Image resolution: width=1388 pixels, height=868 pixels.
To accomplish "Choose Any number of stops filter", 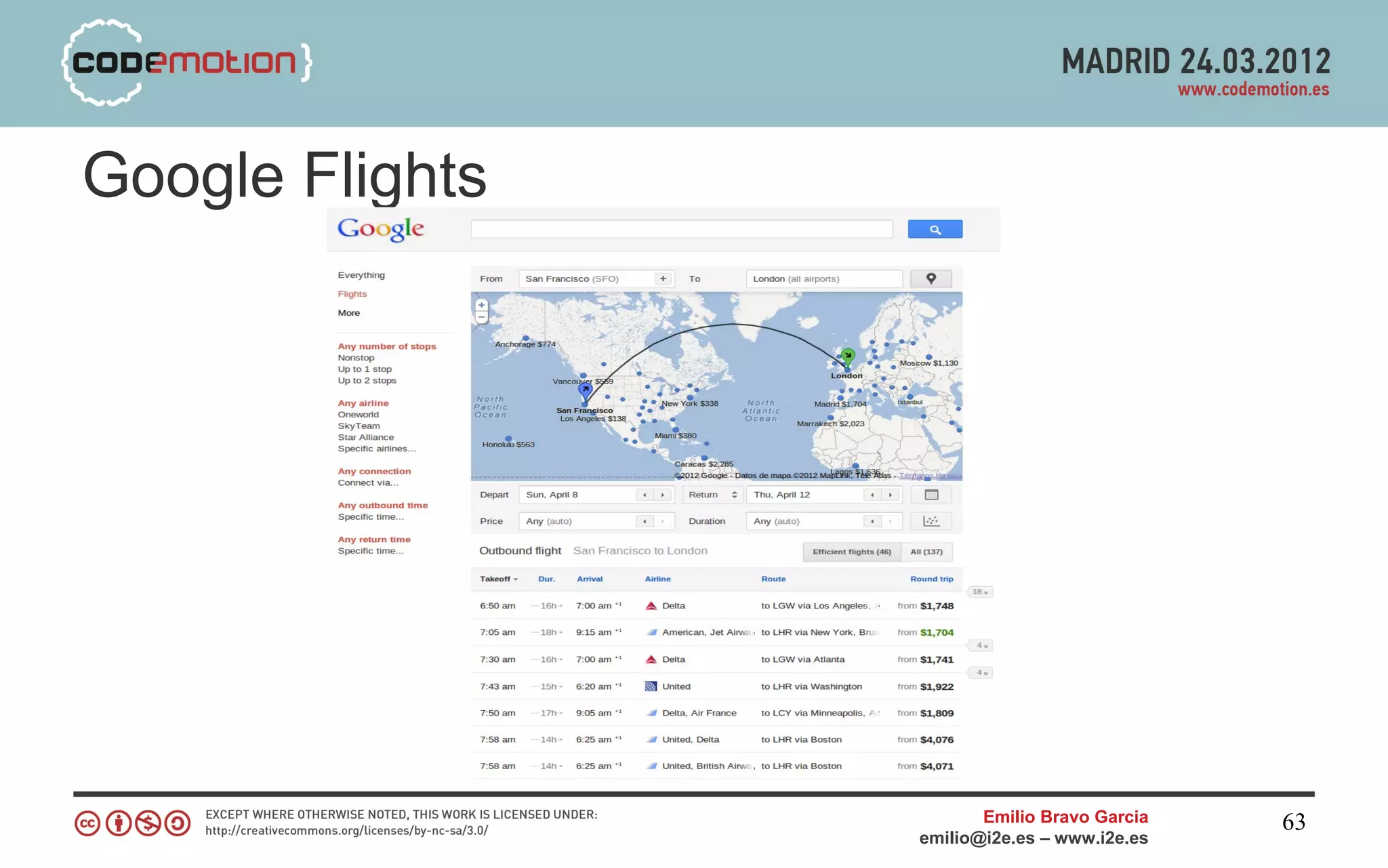I will [x=387, y=346].
